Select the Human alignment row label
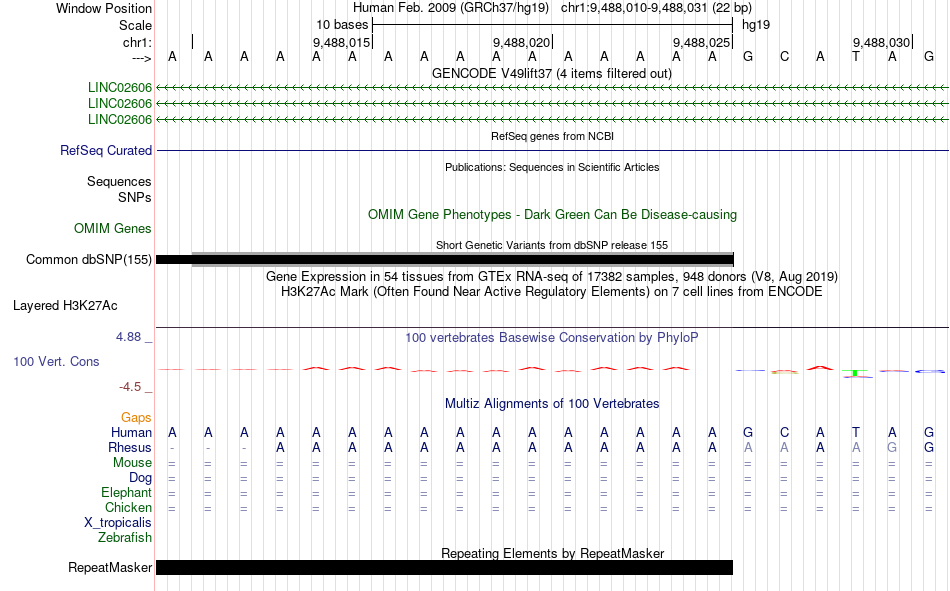950x591 pixels. [131, 433]
